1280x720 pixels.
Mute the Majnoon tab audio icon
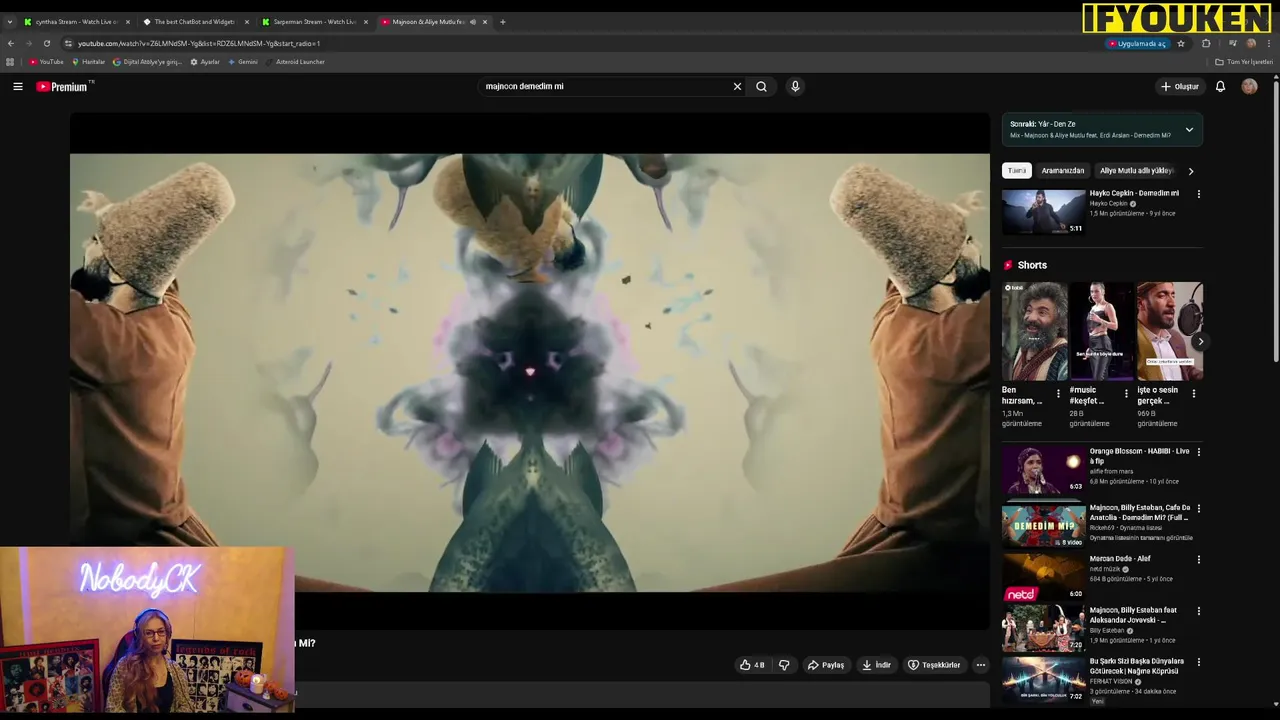coord(473,22)
